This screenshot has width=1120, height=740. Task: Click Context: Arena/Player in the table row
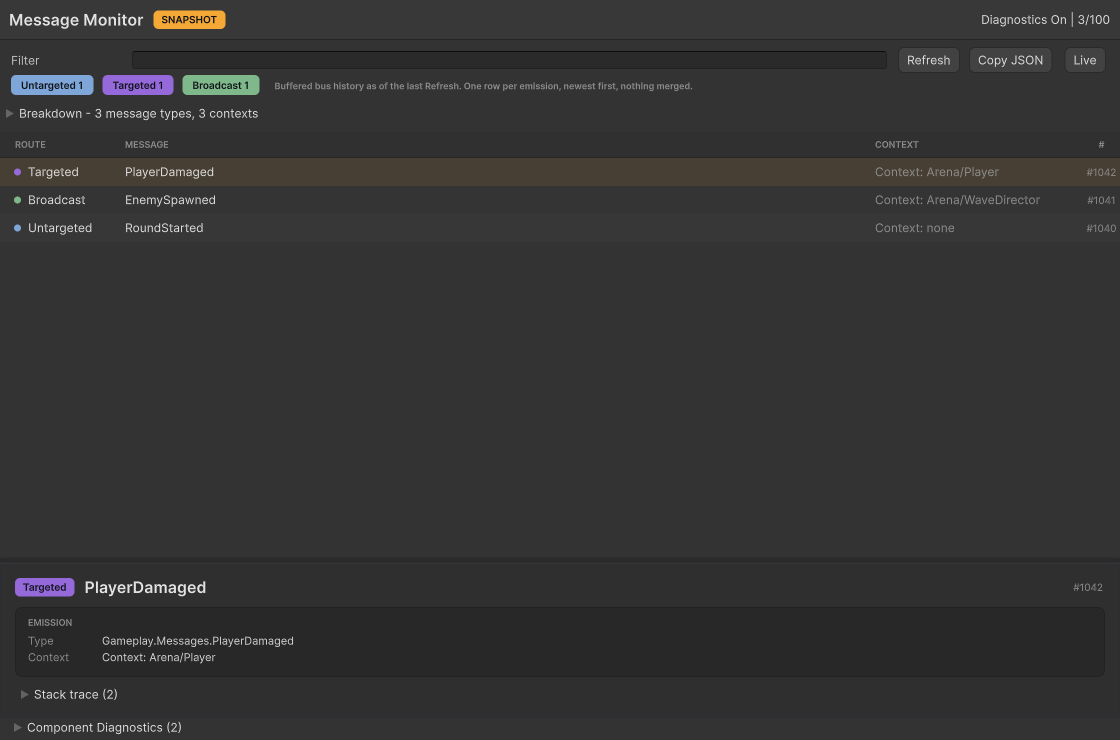936,172
